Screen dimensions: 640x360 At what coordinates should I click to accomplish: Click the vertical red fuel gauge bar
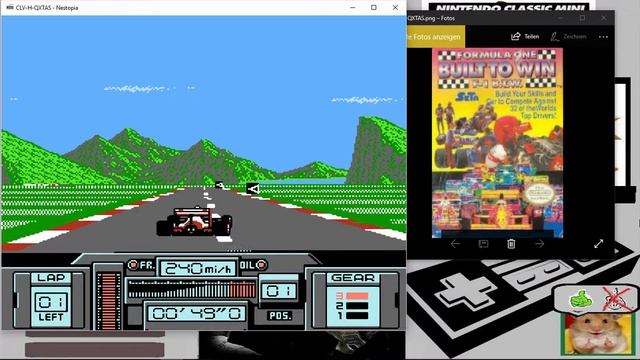[109, 300]
